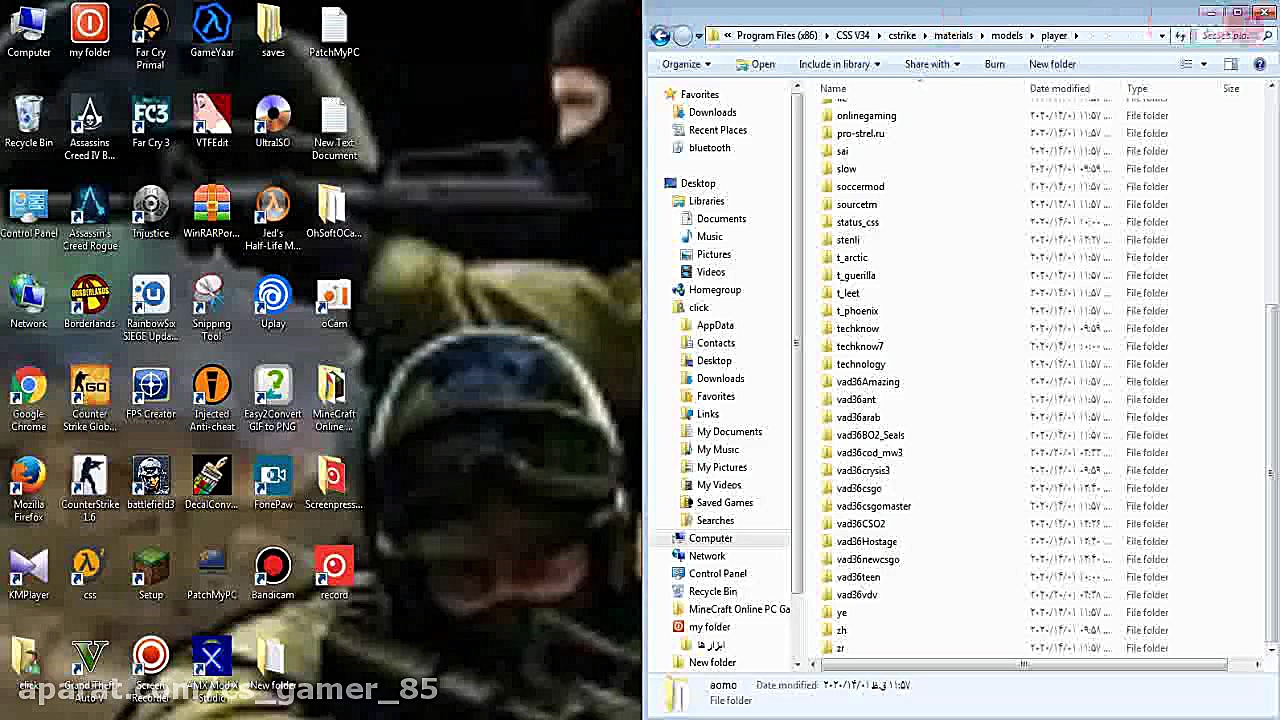Expand the breadcrumb arrow after 'player'
The width and height of the screenshot is (1280, 720).
(x=1076, y=36)
